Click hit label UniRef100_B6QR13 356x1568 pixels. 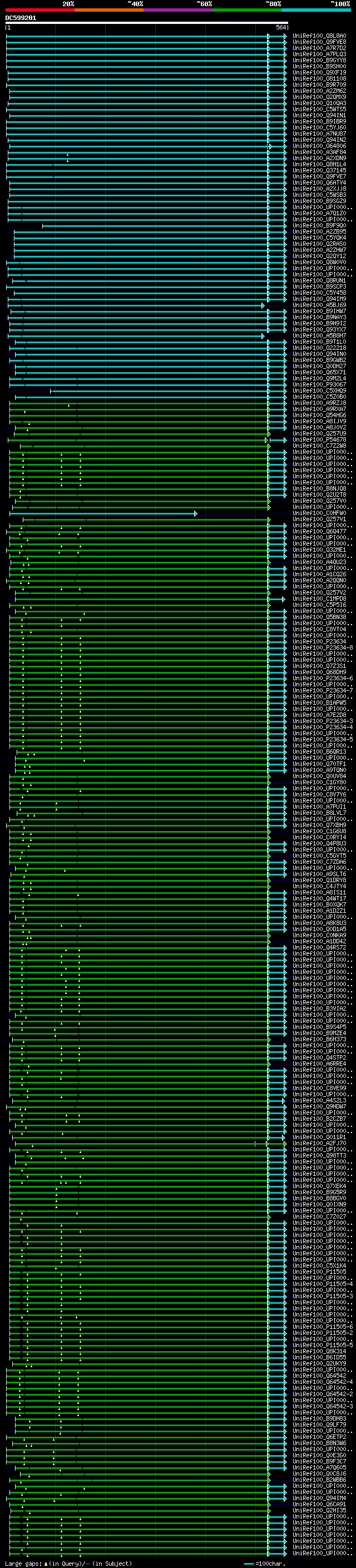click(319, 751)
